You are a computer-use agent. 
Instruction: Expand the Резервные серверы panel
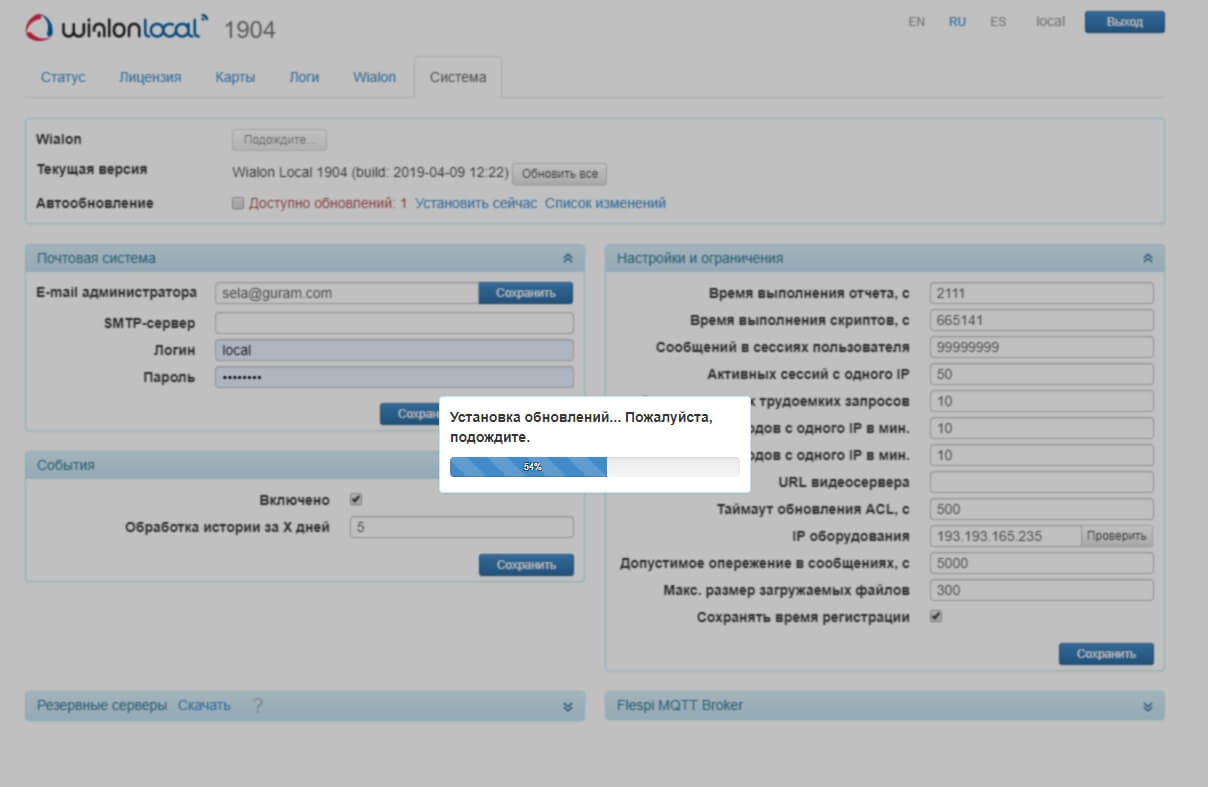coord(566,705)
